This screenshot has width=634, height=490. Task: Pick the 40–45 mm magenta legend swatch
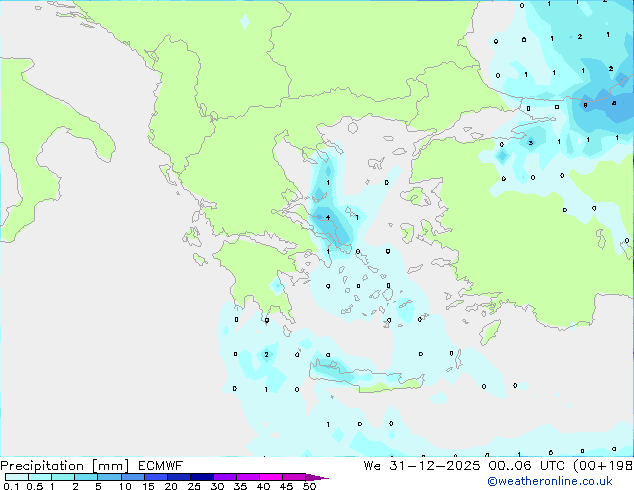coord(271,477)
